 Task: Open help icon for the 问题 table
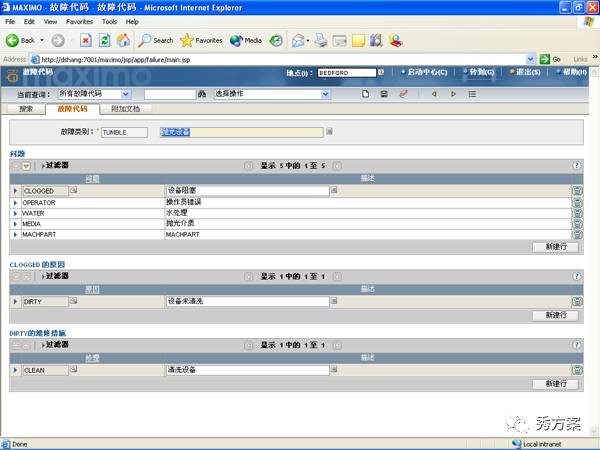click(577, 166)
